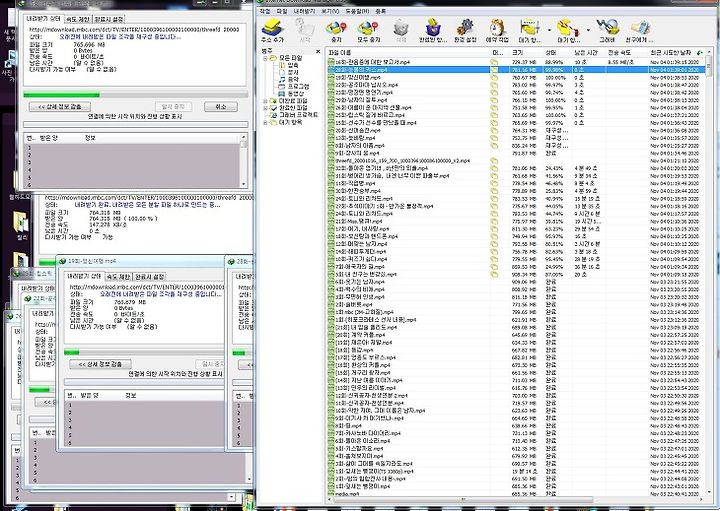720x511 pixels.
Task: Select the 압축 (compressed) category icon
Action: click(x=282, y=65)
